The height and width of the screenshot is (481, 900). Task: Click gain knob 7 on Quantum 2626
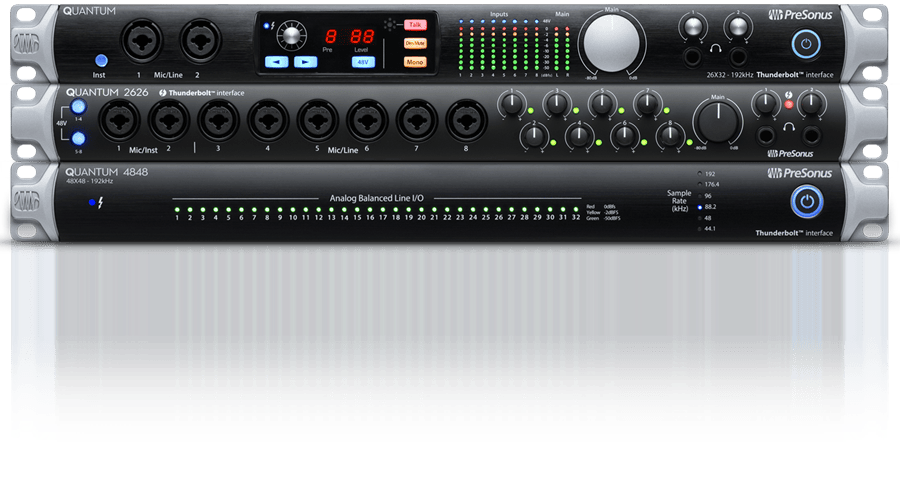pos(647,104)
